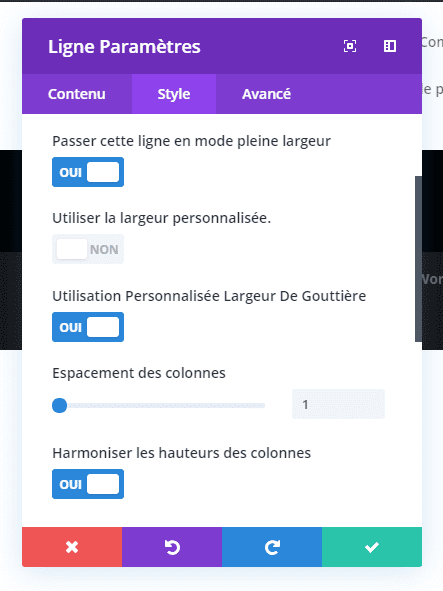
Task: Discard changes with the red X button
Action: pyautogui.click(x=72, y=547)
